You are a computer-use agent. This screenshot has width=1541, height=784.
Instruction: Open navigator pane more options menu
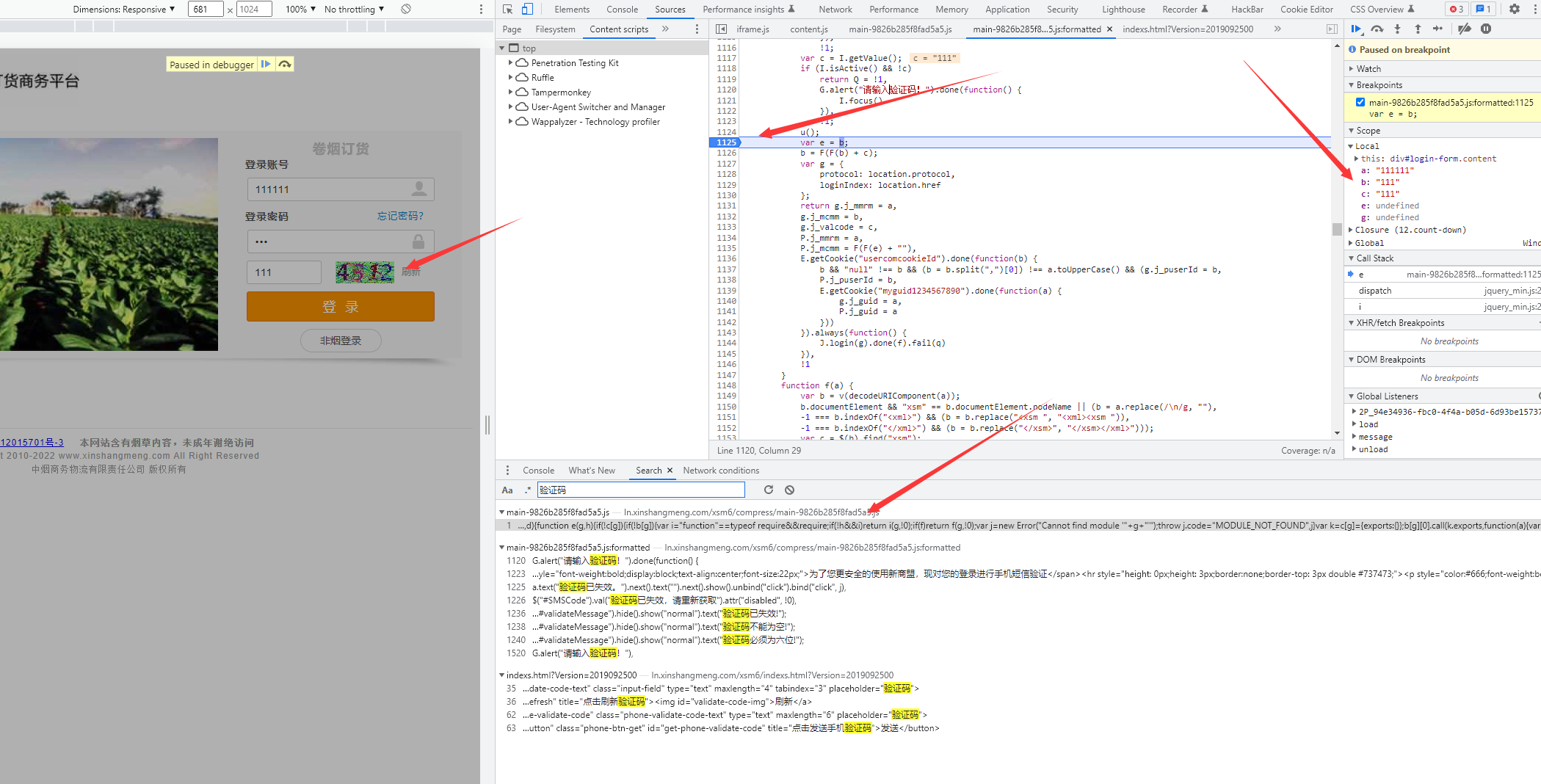697,29
